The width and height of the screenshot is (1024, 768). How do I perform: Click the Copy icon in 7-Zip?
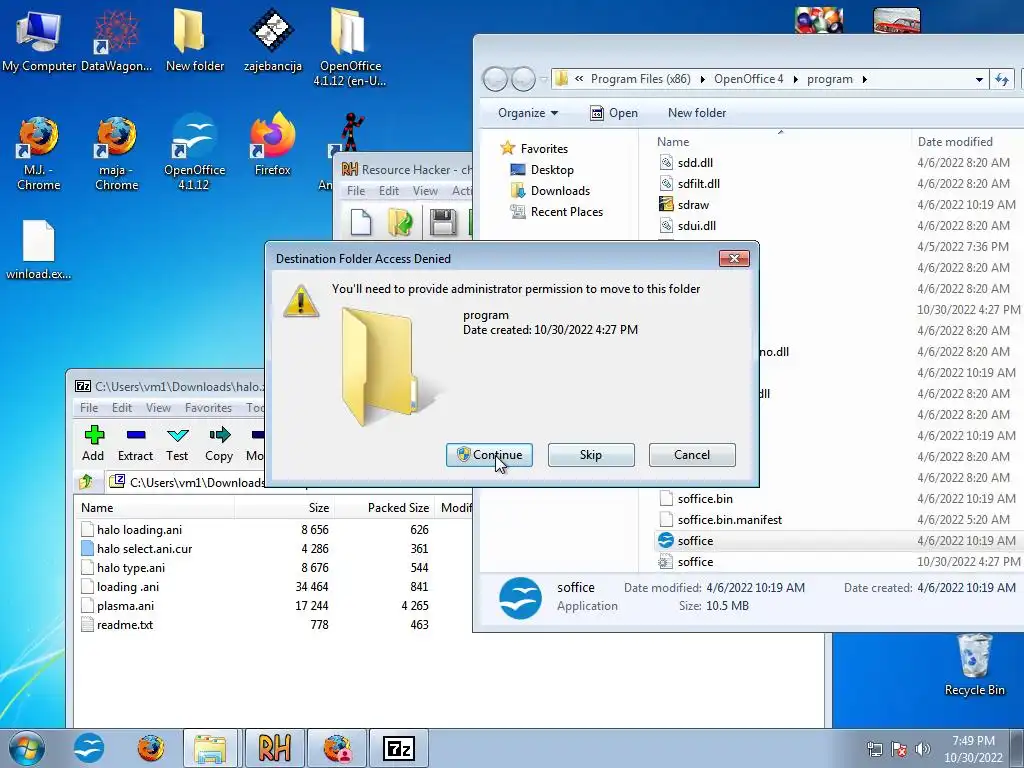point(219,443)
